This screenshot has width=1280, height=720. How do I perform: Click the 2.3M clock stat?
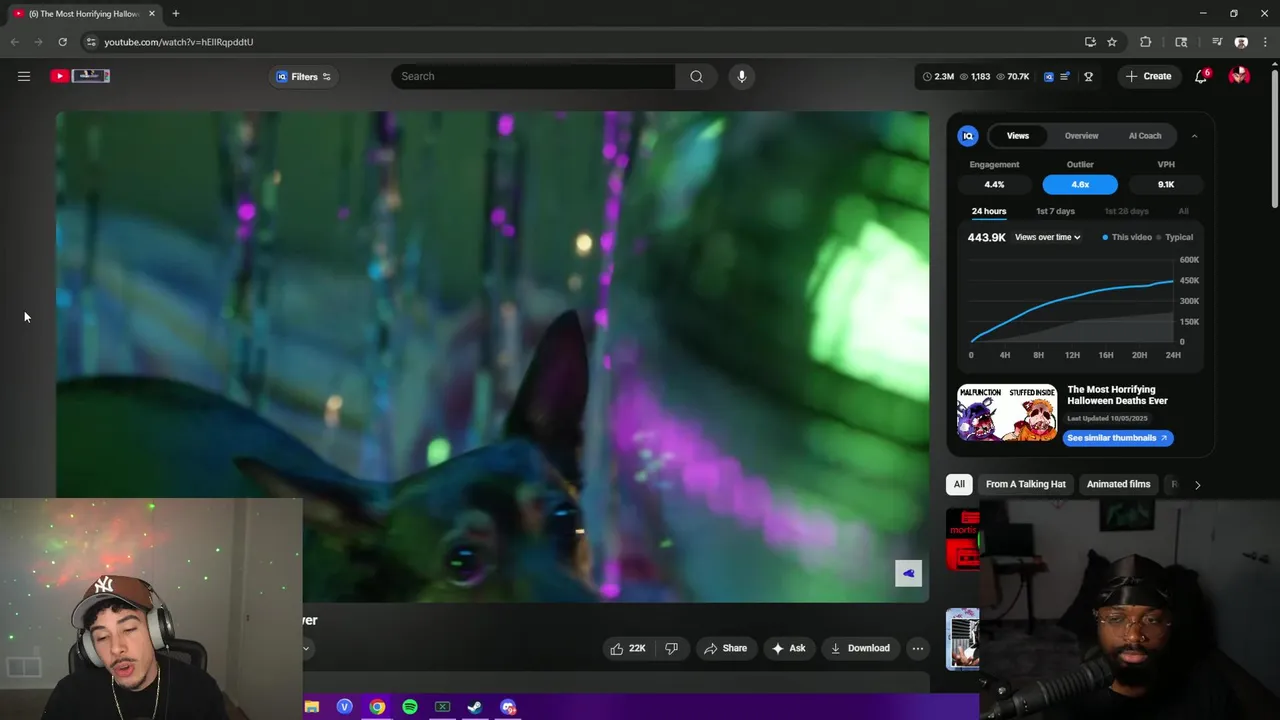(x=938, y=77)
